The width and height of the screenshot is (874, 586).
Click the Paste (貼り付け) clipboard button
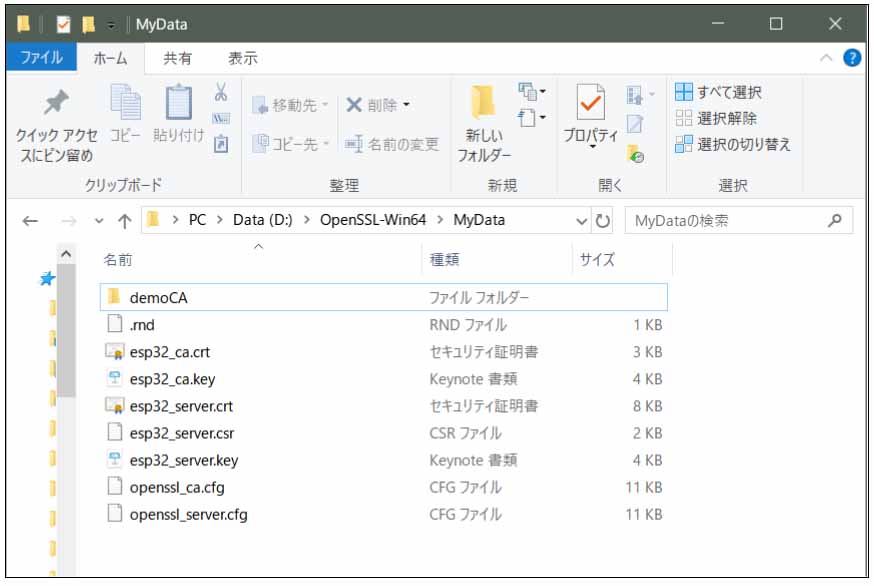tap(178, 113)
